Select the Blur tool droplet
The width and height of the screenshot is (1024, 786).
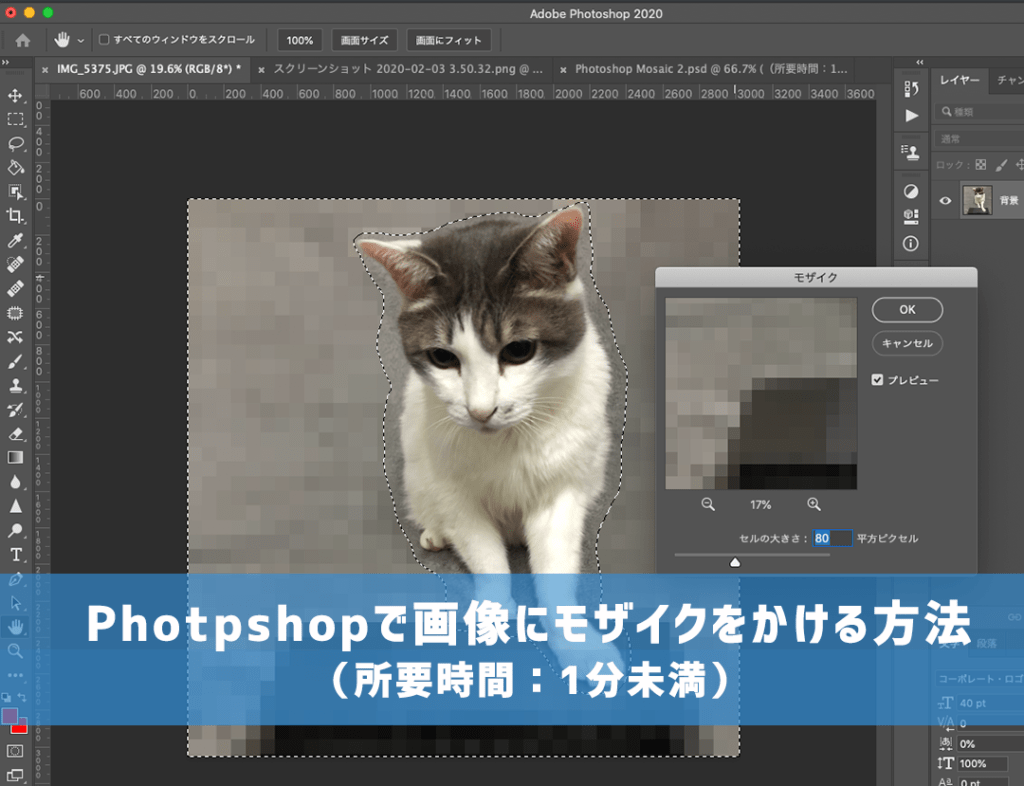(15, 482)
